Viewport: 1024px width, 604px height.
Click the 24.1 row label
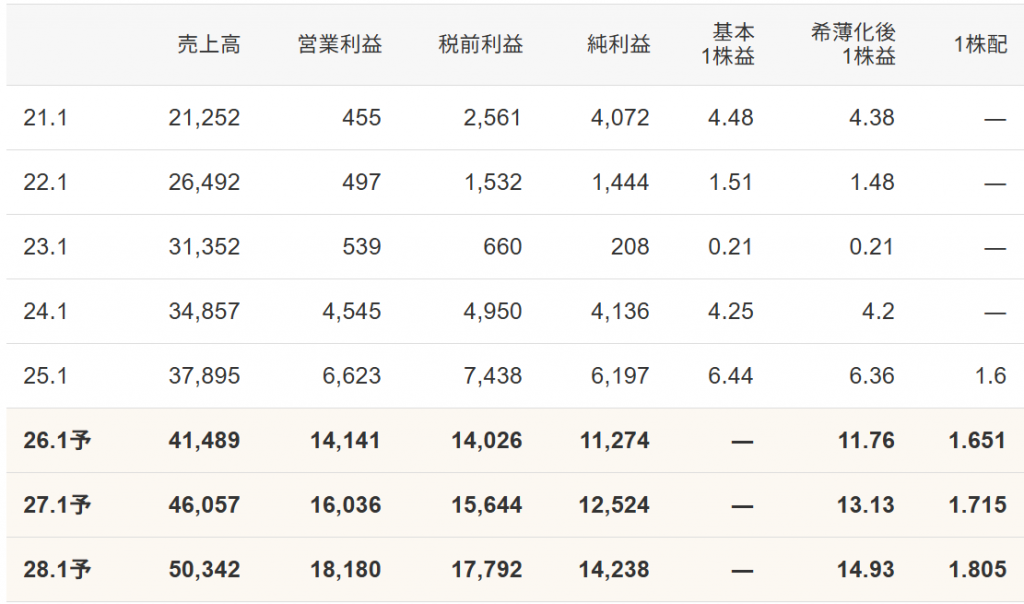45,311
